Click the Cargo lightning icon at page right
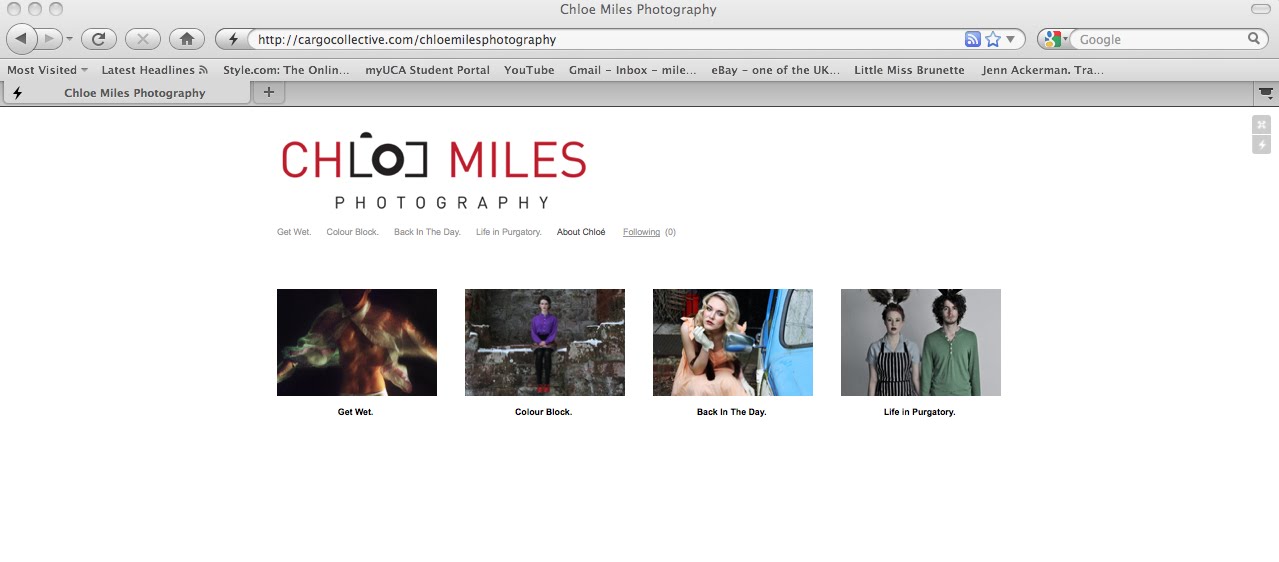1279x562 pixels. 1262,145
